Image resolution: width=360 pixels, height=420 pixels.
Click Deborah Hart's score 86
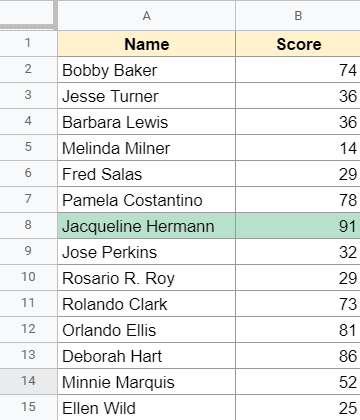point(298,356)
